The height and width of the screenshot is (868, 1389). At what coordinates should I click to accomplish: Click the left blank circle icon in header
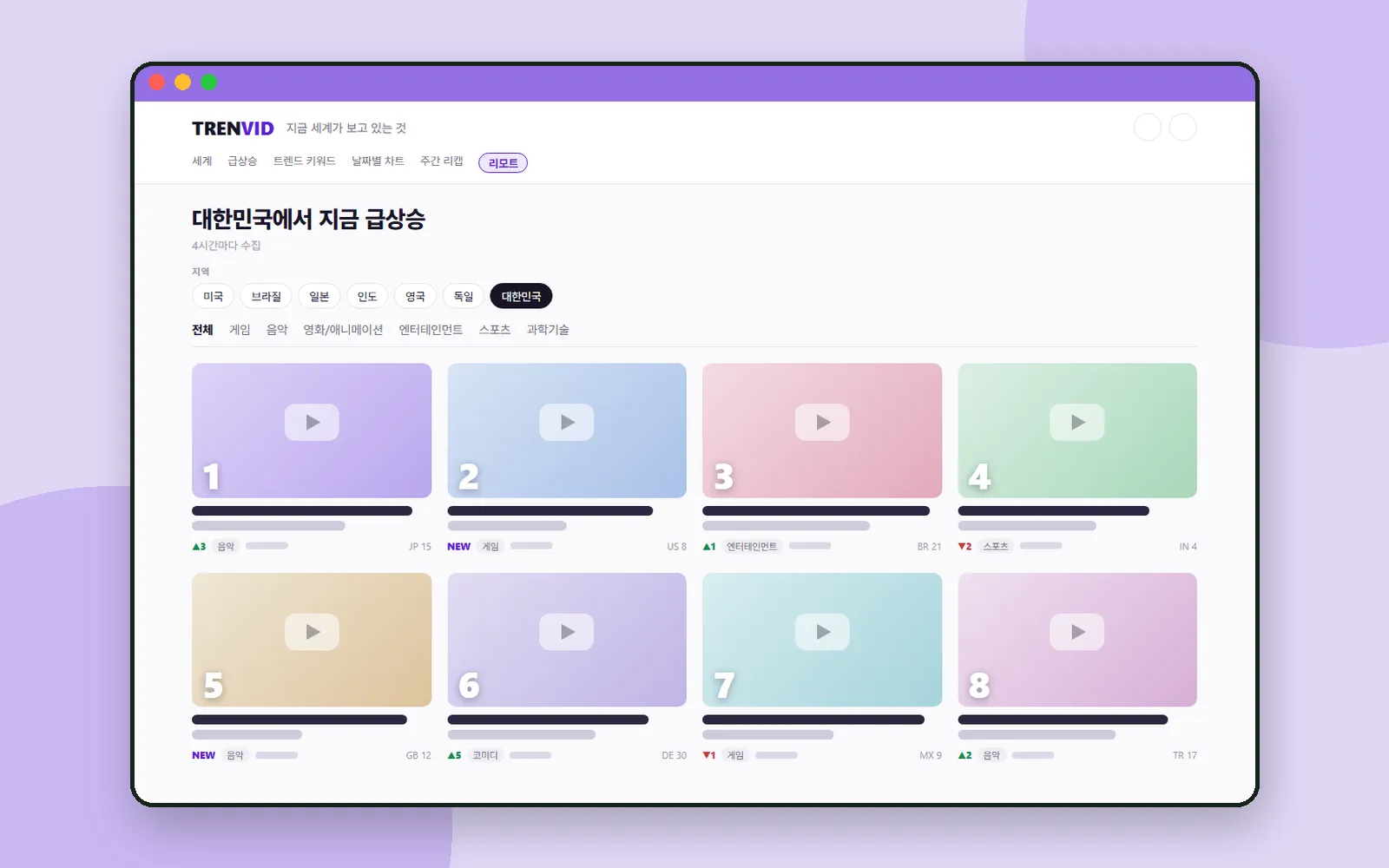(1148, 128)
